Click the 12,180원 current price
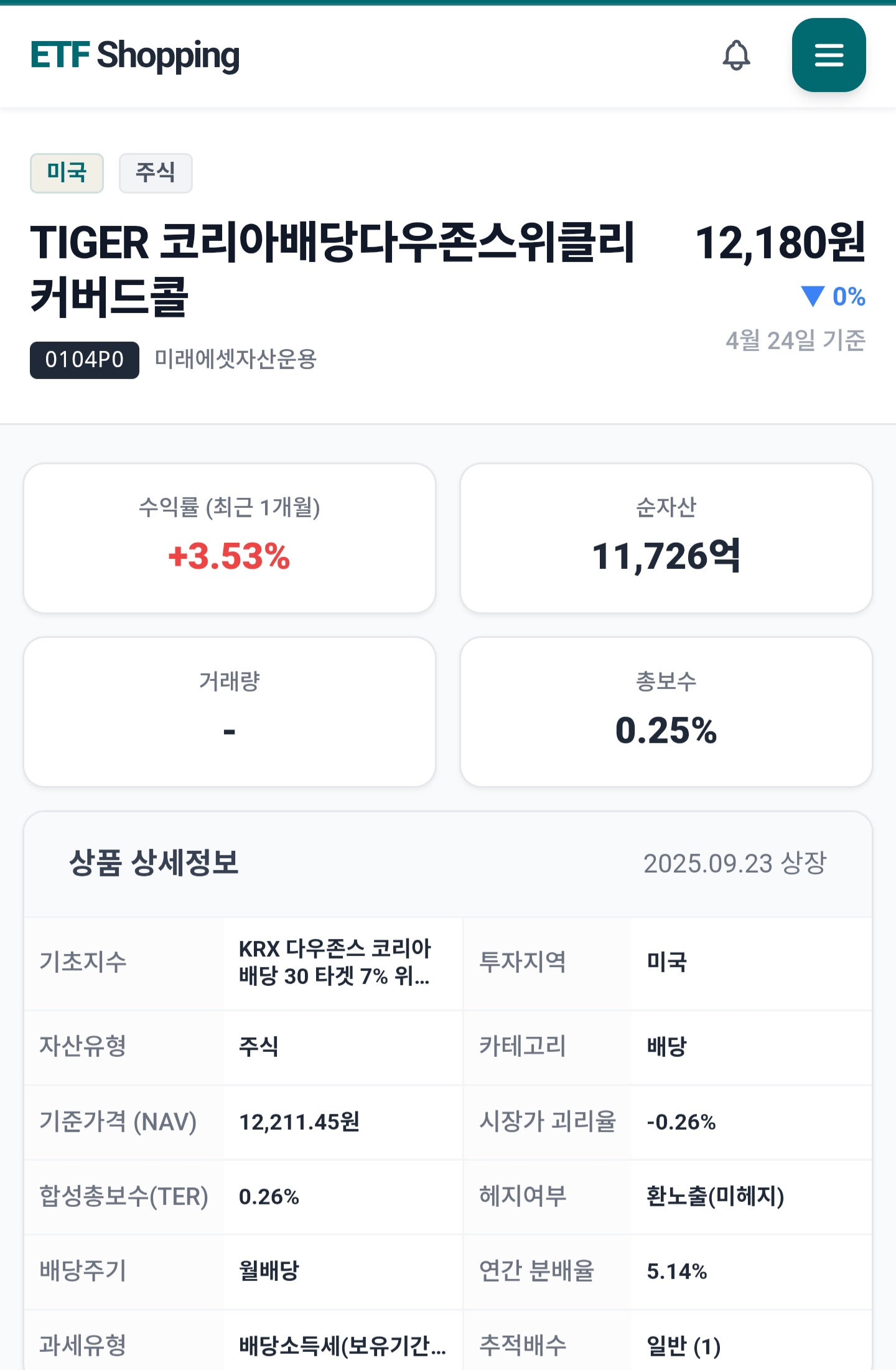 (780, 243)
